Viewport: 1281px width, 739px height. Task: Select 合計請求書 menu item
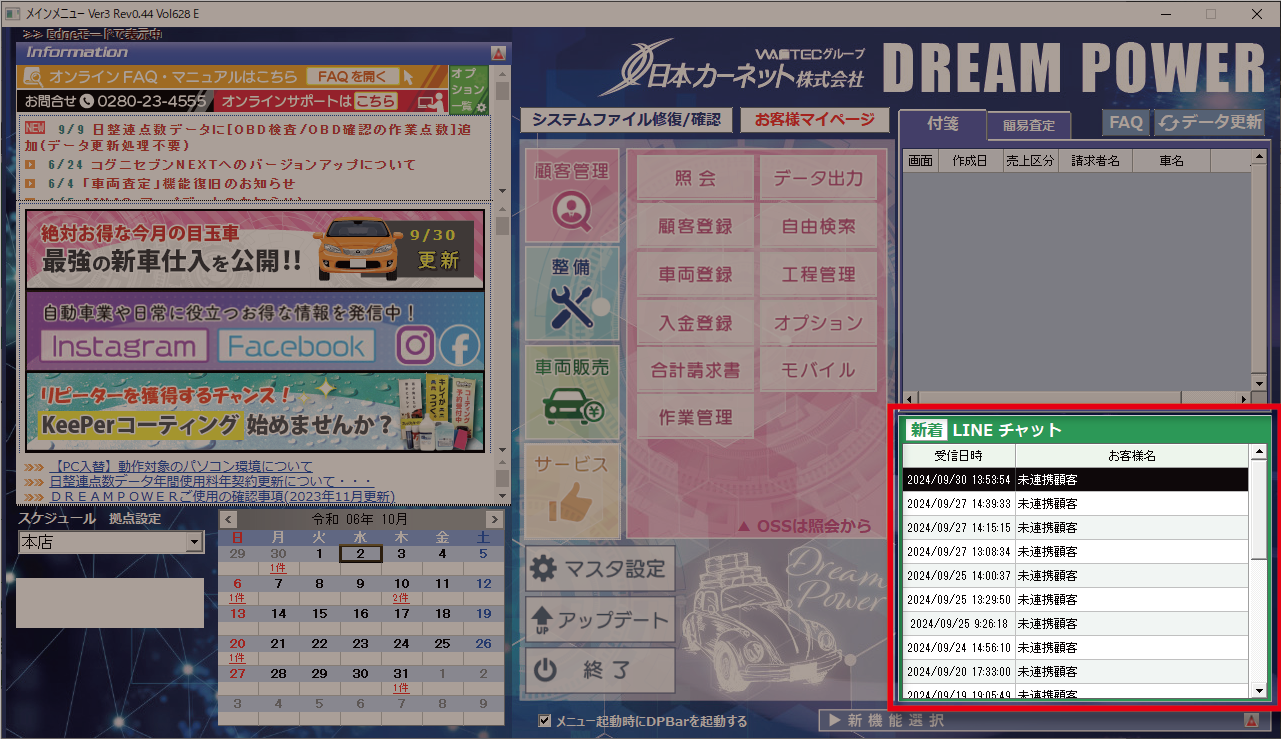coord(695,370)
